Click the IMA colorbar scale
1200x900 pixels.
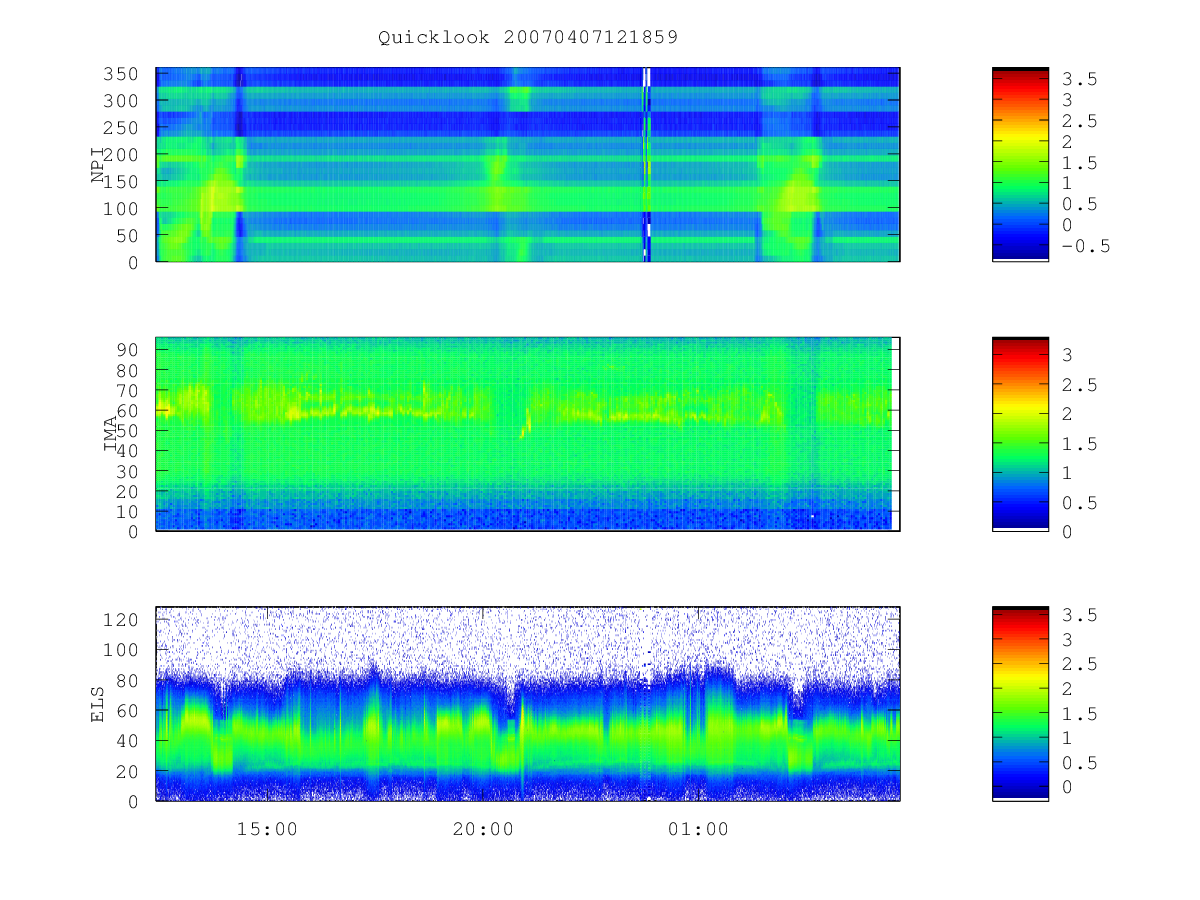point(1020,433)
